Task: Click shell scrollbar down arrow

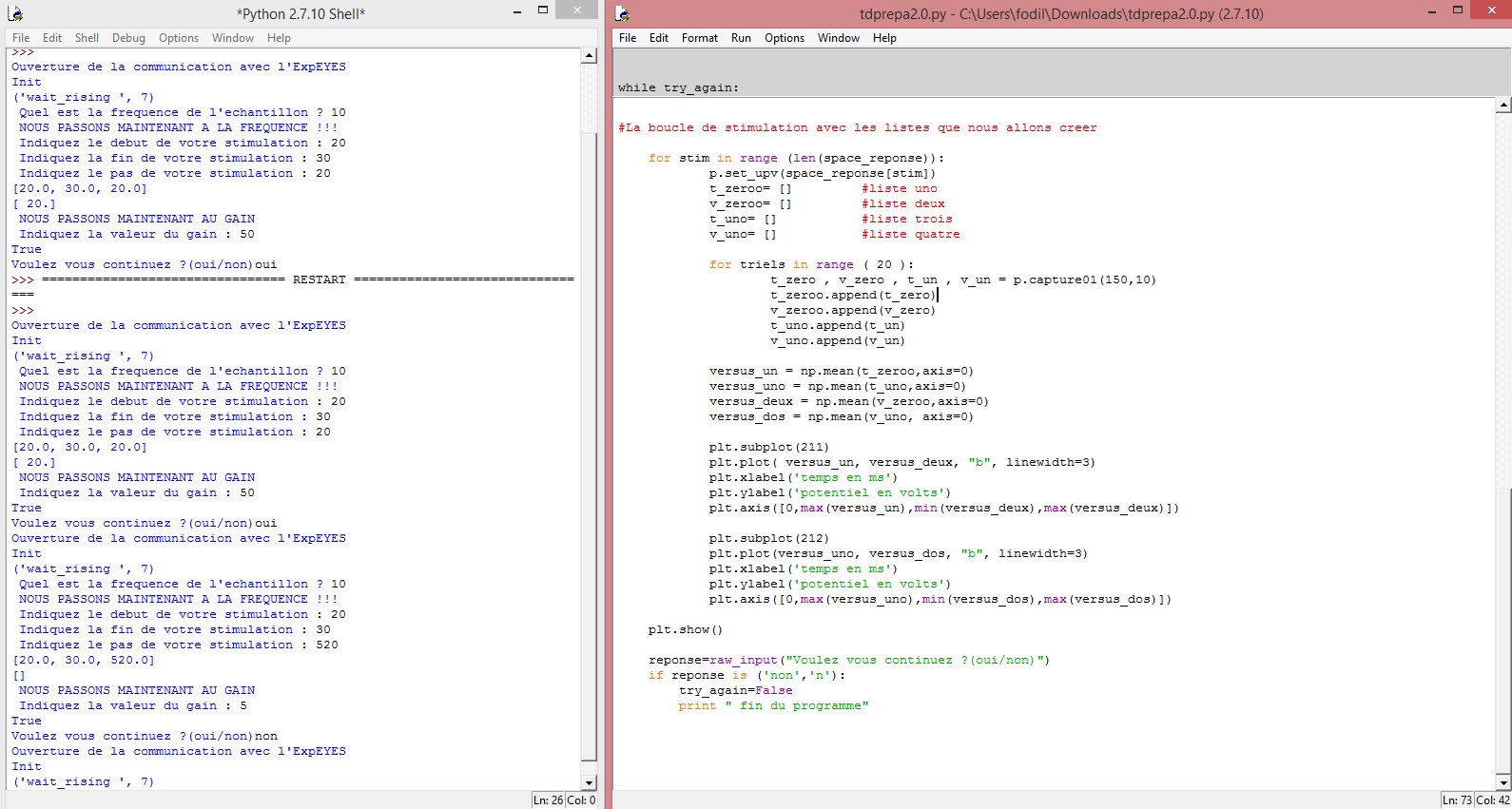Action: (589, 782)
